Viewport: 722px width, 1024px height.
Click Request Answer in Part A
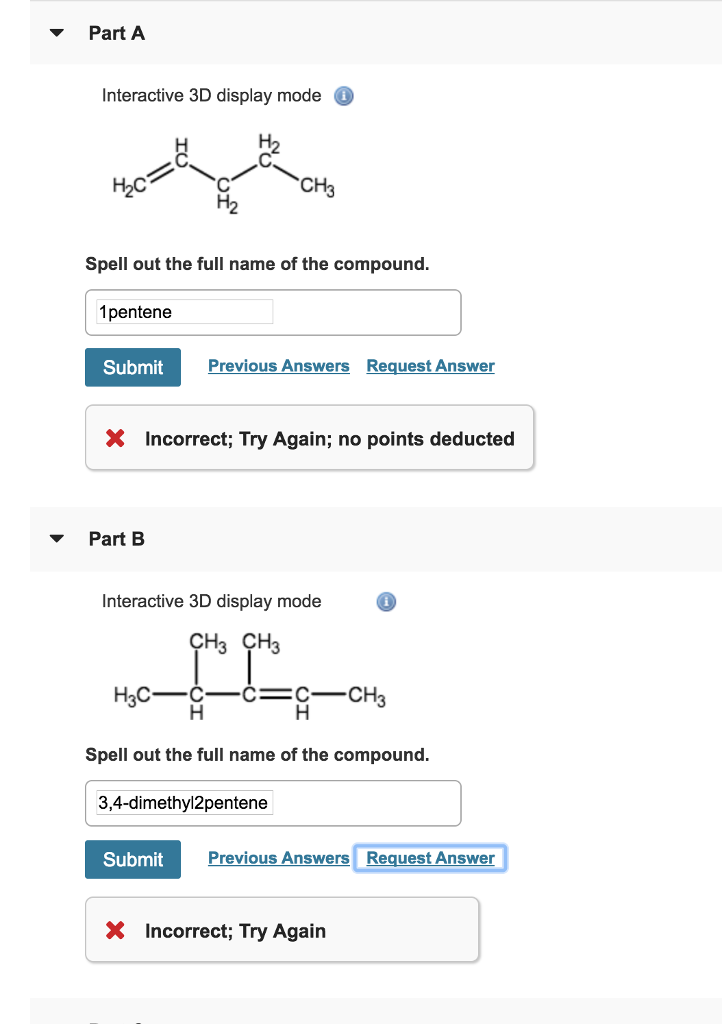tap(430, 366)
